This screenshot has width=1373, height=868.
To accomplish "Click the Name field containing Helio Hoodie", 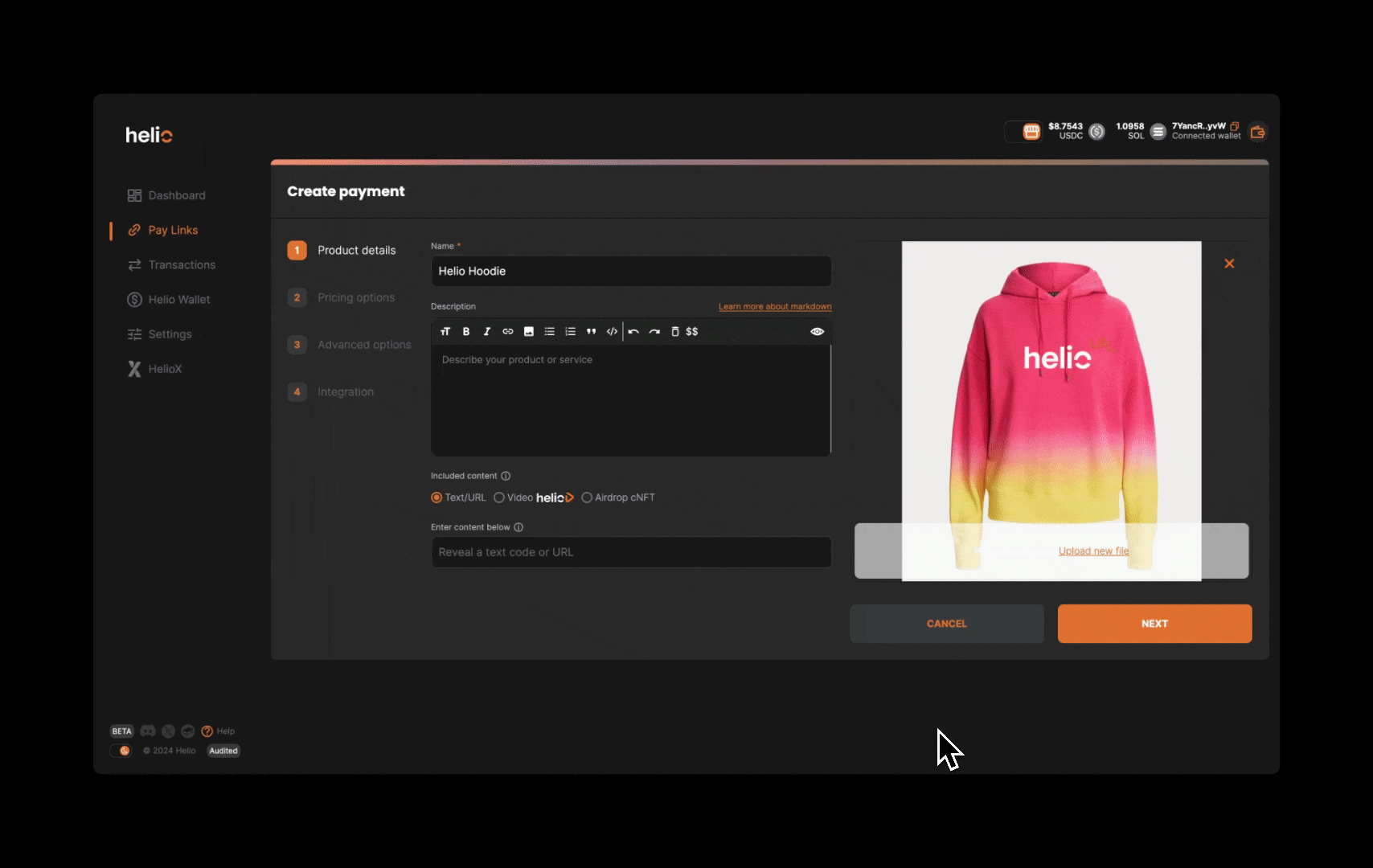I will (x=631, y=271).
